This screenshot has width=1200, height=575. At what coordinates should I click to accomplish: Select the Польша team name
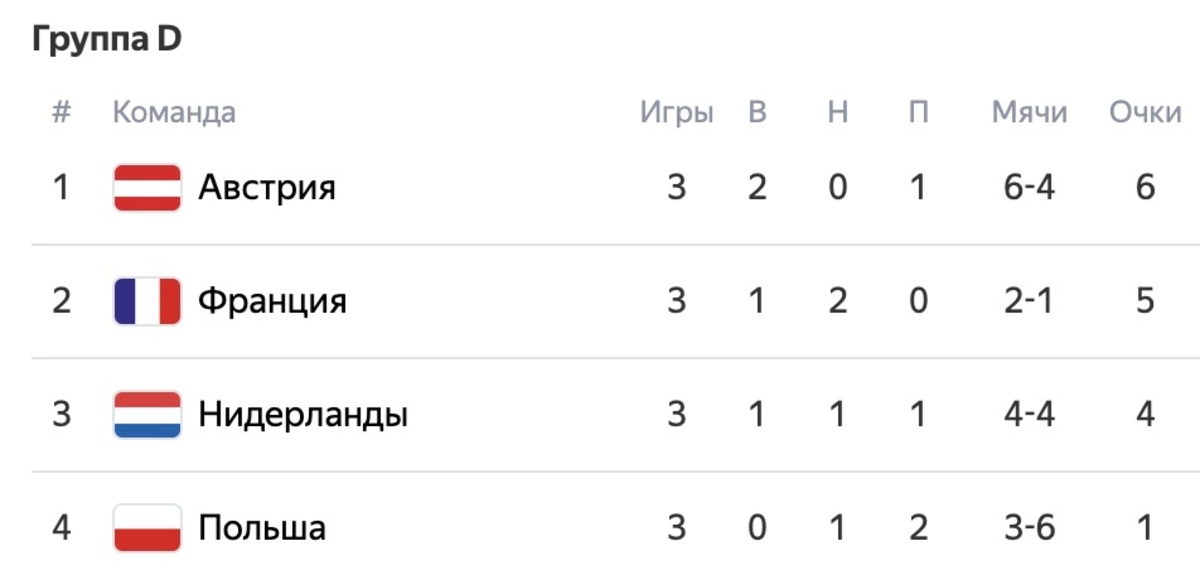pyautogui.click(x=262, y=527)
